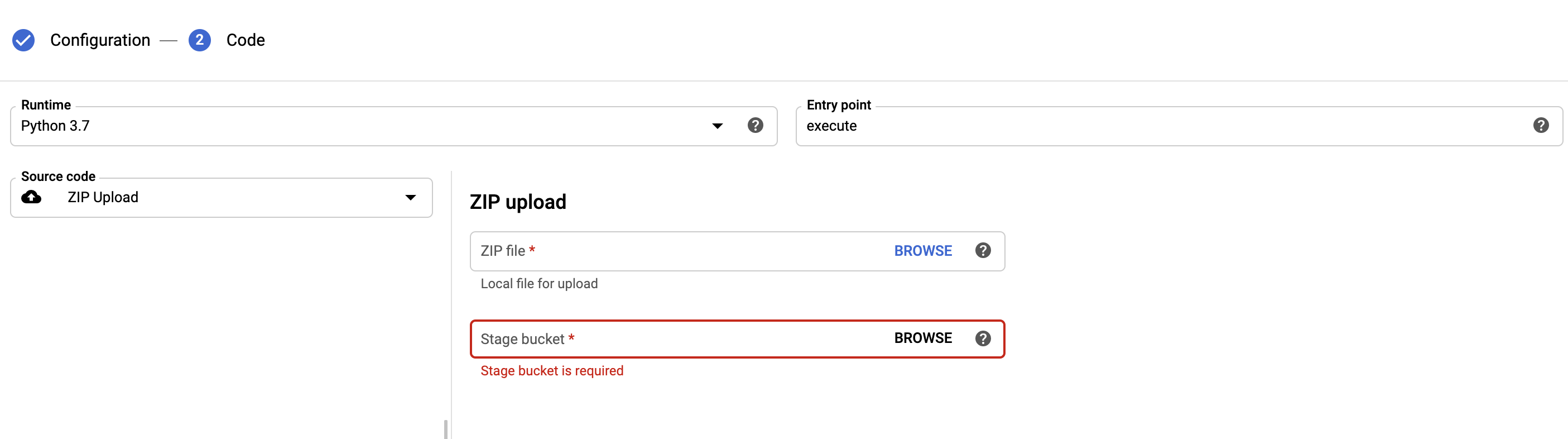Viewport: 1568px width, 439px height.
Task: Click the cloud upload icon in Source code
Action: tap(32, 197)
